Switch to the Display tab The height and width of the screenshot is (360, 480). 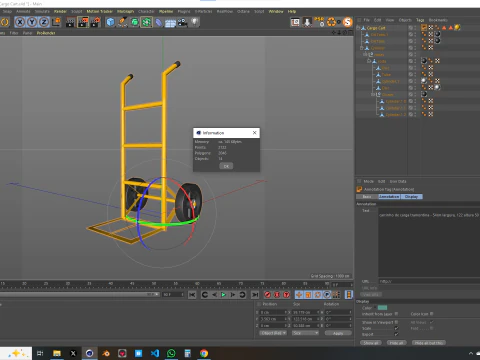pos(411,197)
